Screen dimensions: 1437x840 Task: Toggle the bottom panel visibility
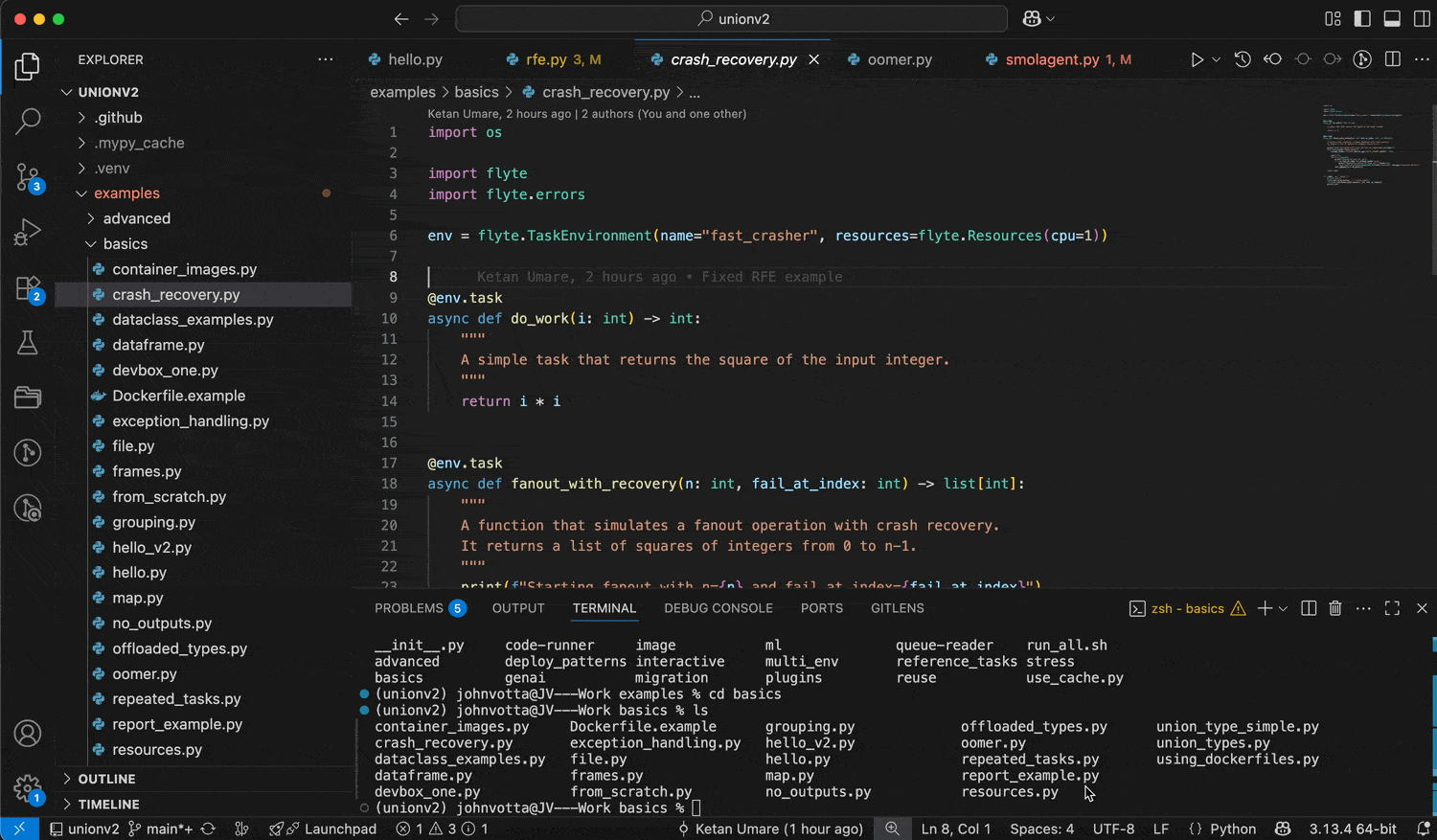[1392, 19]
